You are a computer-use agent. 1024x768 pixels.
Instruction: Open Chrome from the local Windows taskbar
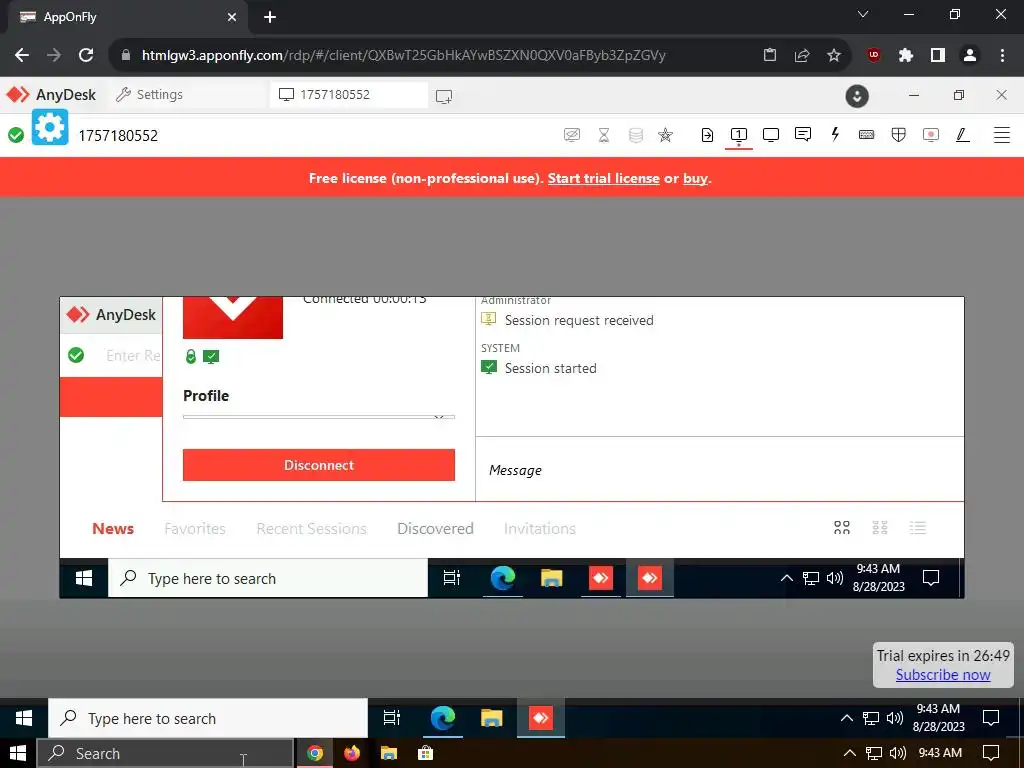[315, 754]
